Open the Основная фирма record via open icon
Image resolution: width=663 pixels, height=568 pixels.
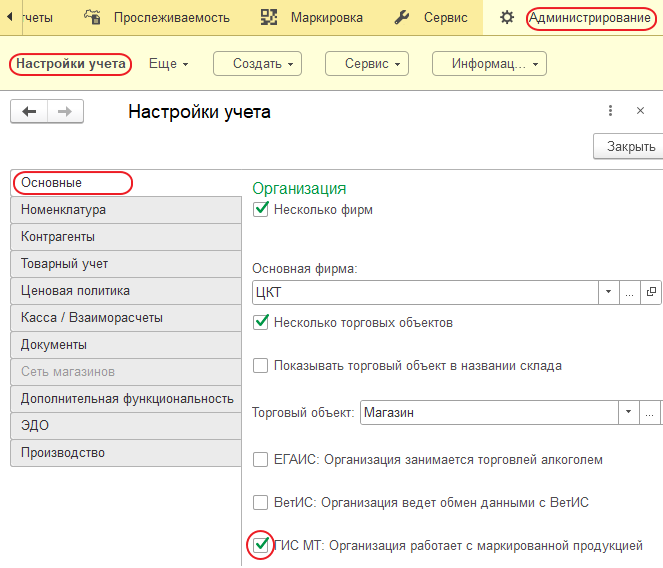652,292
